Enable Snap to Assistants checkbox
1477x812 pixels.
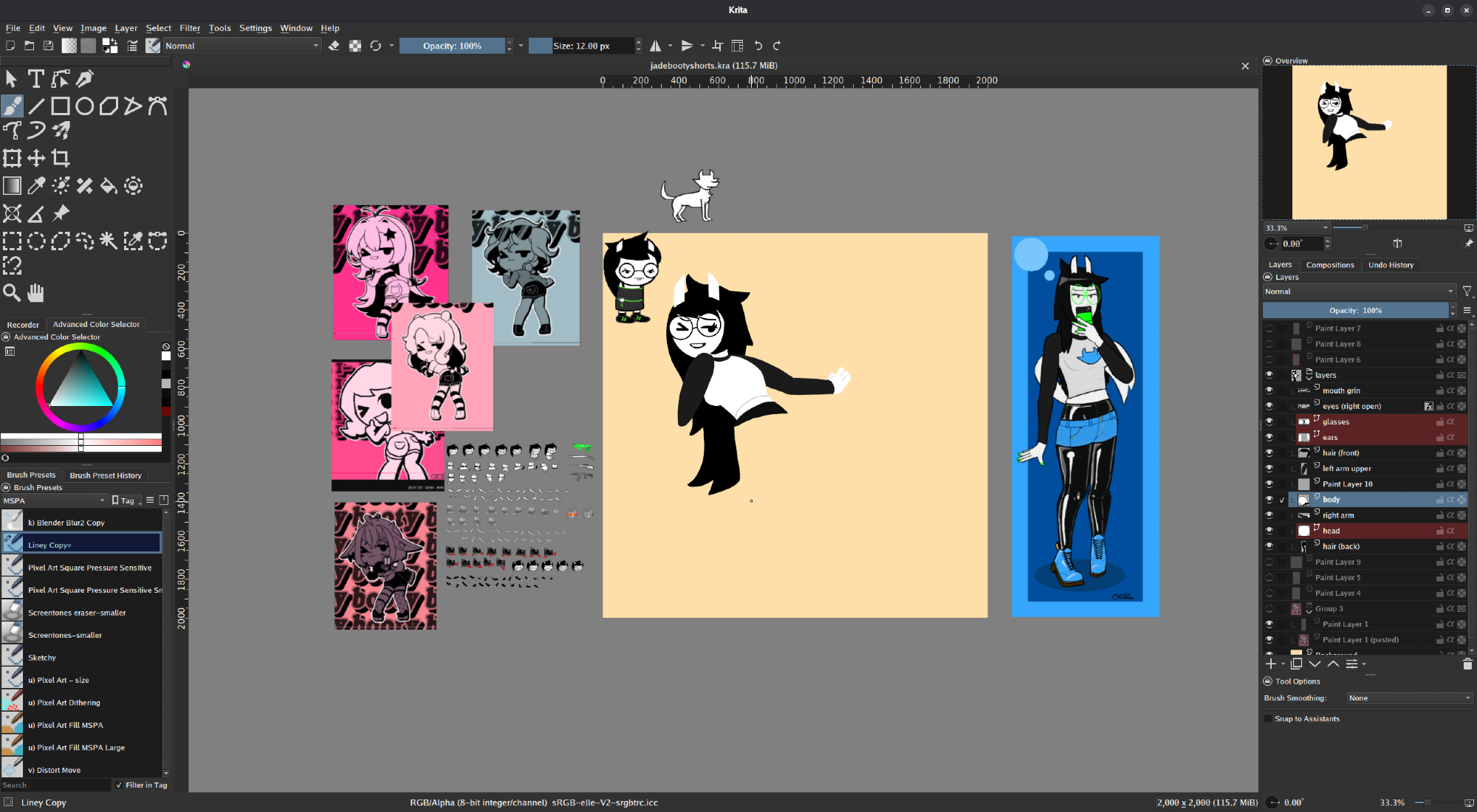[1269, 718]
